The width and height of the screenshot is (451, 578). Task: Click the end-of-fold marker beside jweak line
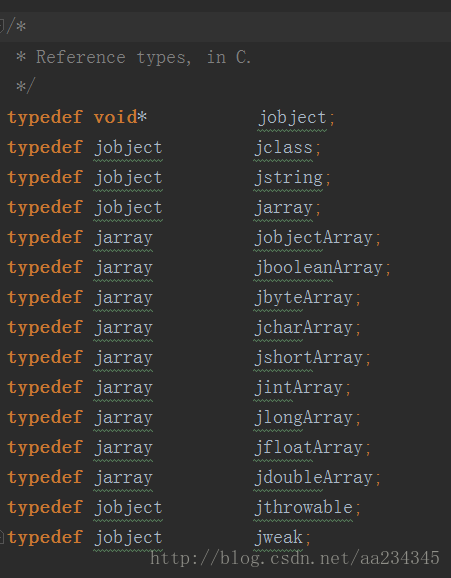tap(1, 537)
